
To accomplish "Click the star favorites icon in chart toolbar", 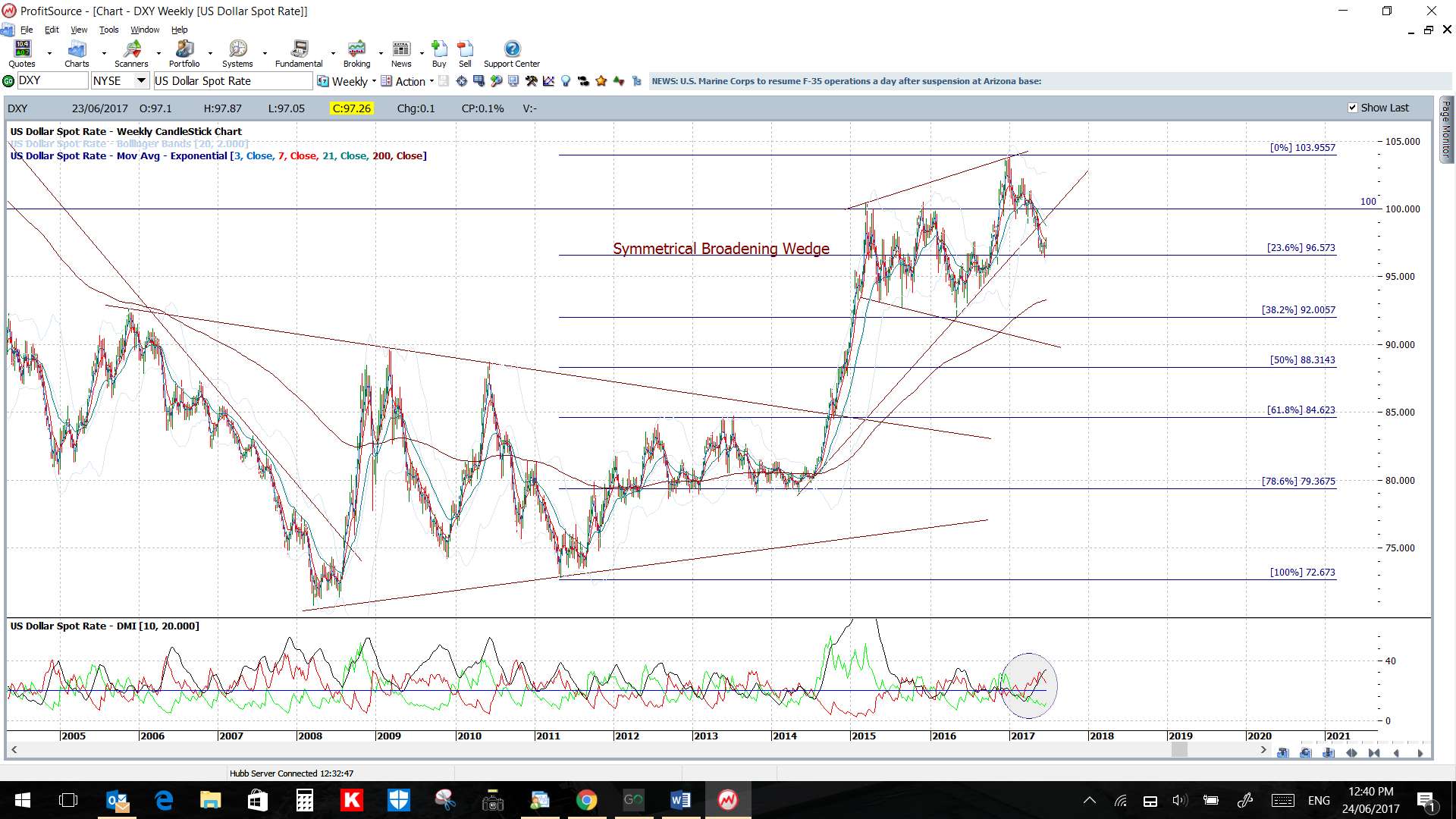I will pyautogui.click(x=601, y=81).
